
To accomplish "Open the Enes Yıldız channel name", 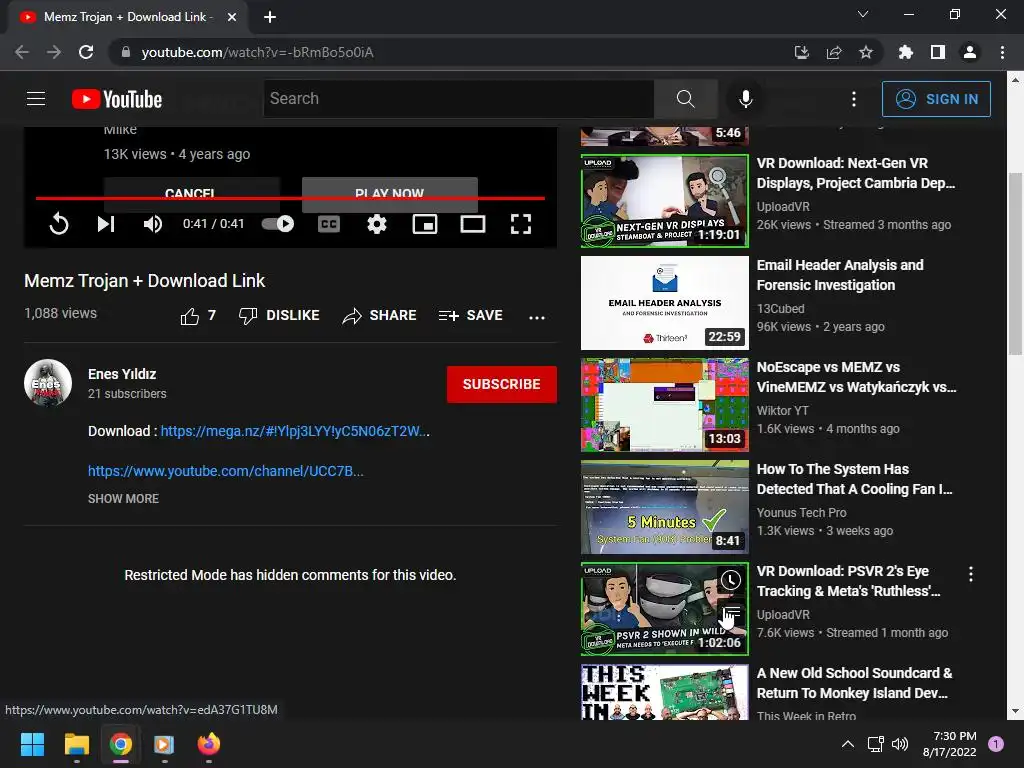I will tap(122, 374).
